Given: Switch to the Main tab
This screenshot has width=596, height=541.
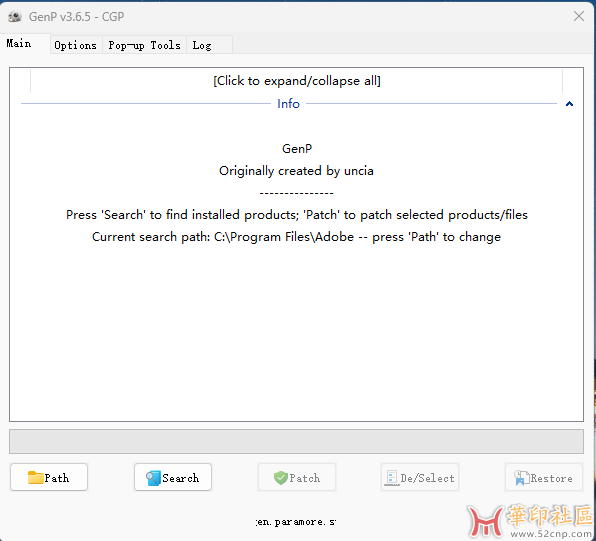Looking at the screenshot, I should coord(24,43).
